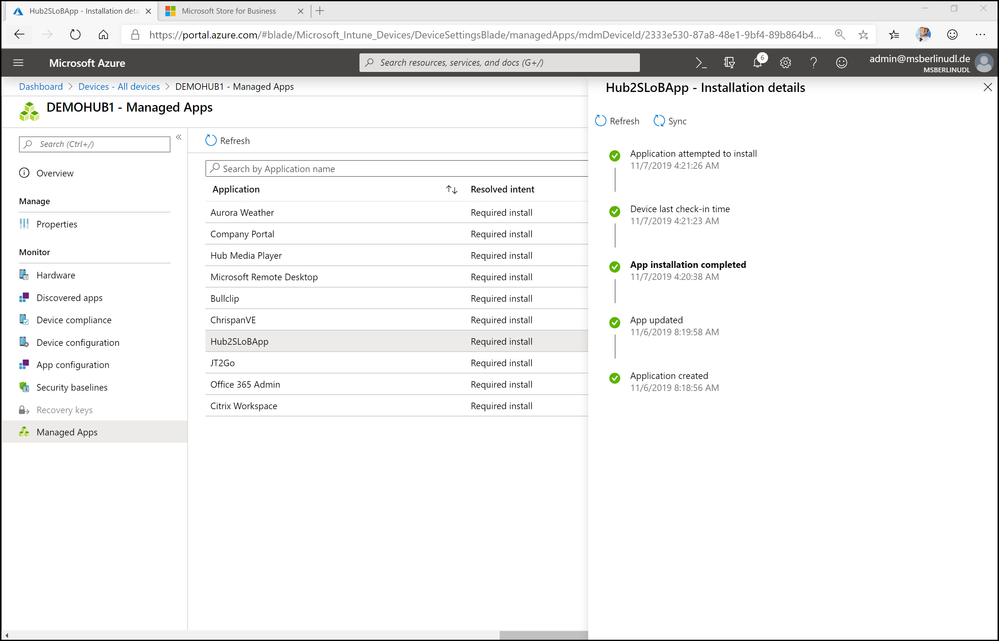
Task: Click the Resolved intent column header
Action: click(502, 189)
